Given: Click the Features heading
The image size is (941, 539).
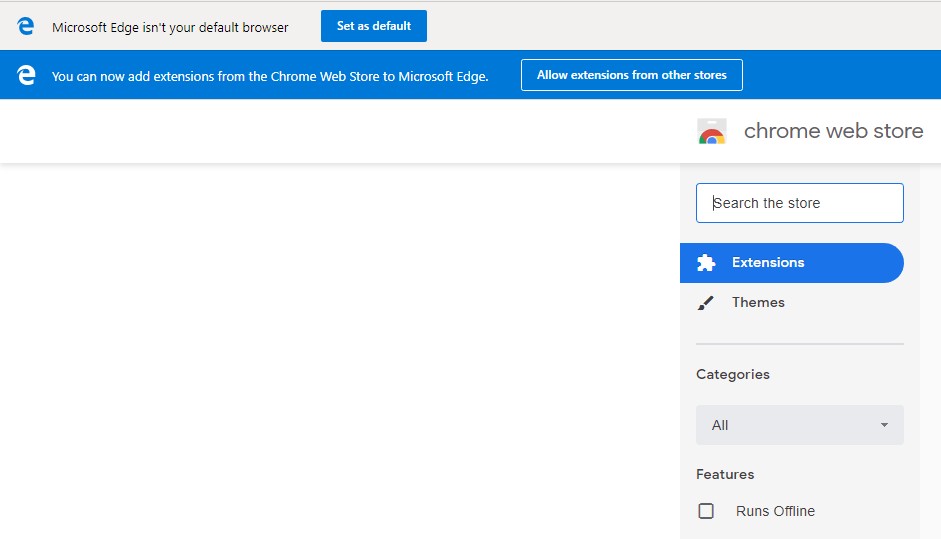Looking at the screenshot, I should pos(725,474).
